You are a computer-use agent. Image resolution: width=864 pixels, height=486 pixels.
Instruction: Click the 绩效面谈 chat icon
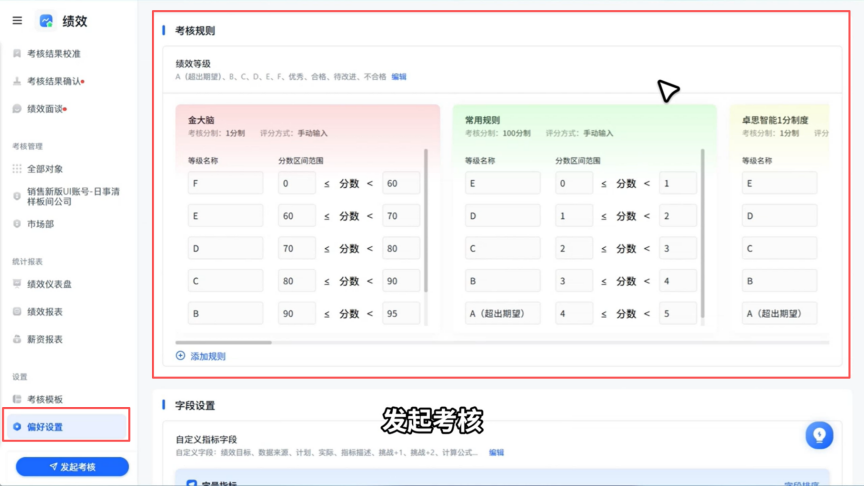tap(17, 109)
